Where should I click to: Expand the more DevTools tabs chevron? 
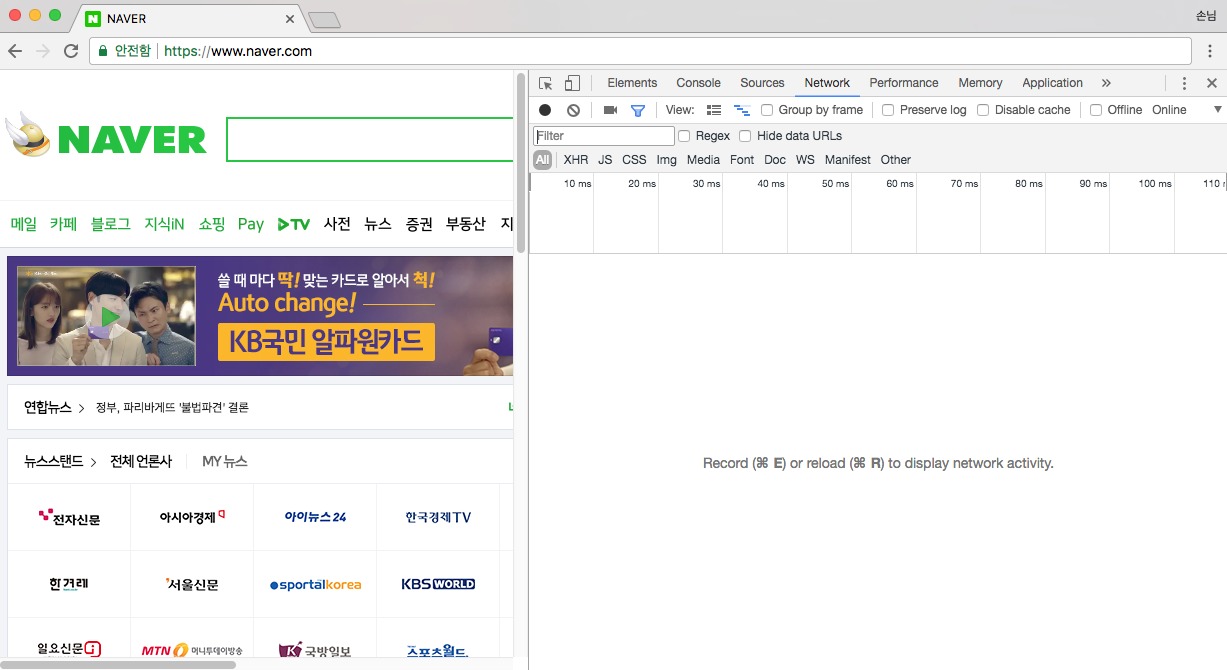click(x=1106, y=83)
